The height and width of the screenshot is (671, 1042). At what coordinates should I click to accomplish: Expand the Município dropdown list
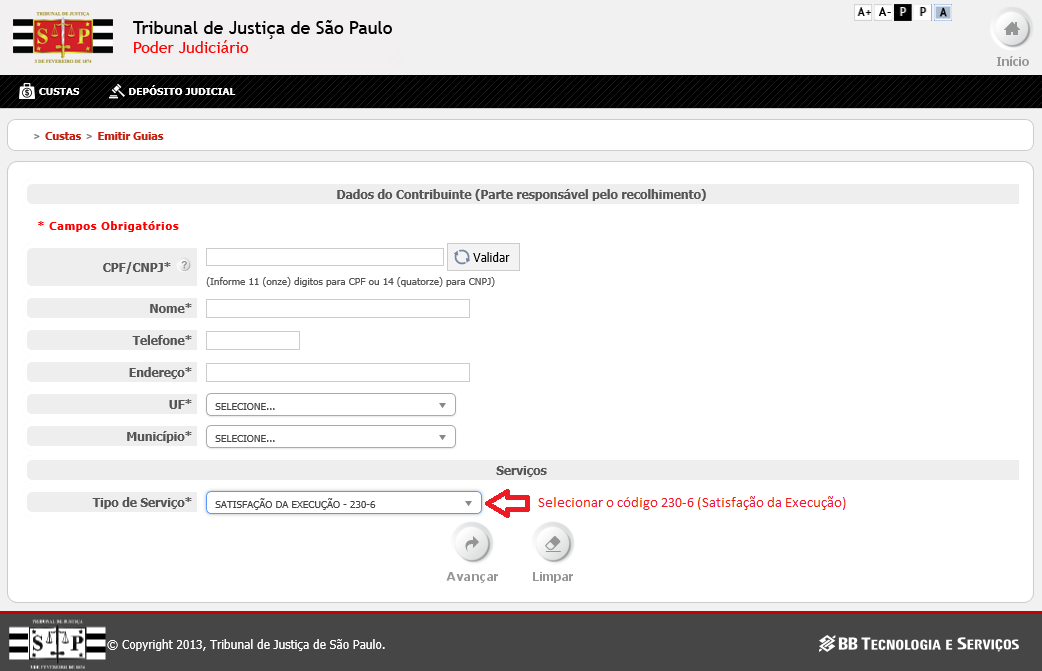pos(330,437)
